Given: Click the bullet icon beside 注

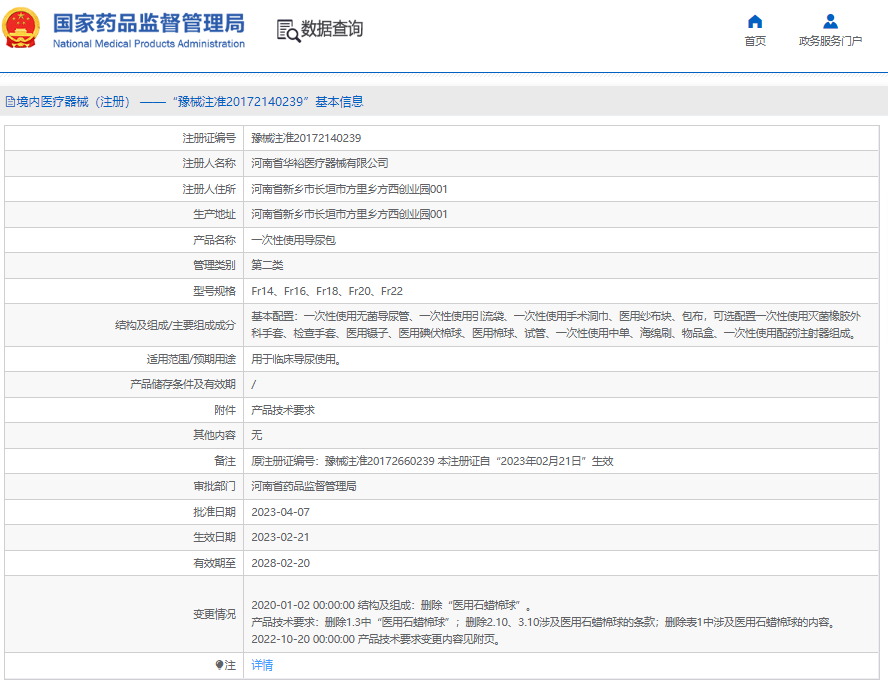Looking at the screenshot, I should point(219,665).
